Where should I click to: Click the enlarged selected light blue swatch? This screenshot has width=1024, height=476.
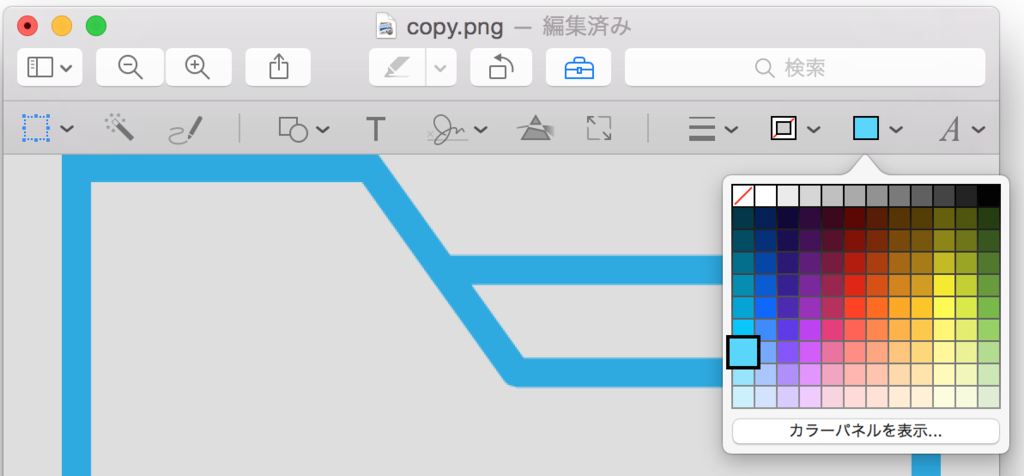coord(743,352)
